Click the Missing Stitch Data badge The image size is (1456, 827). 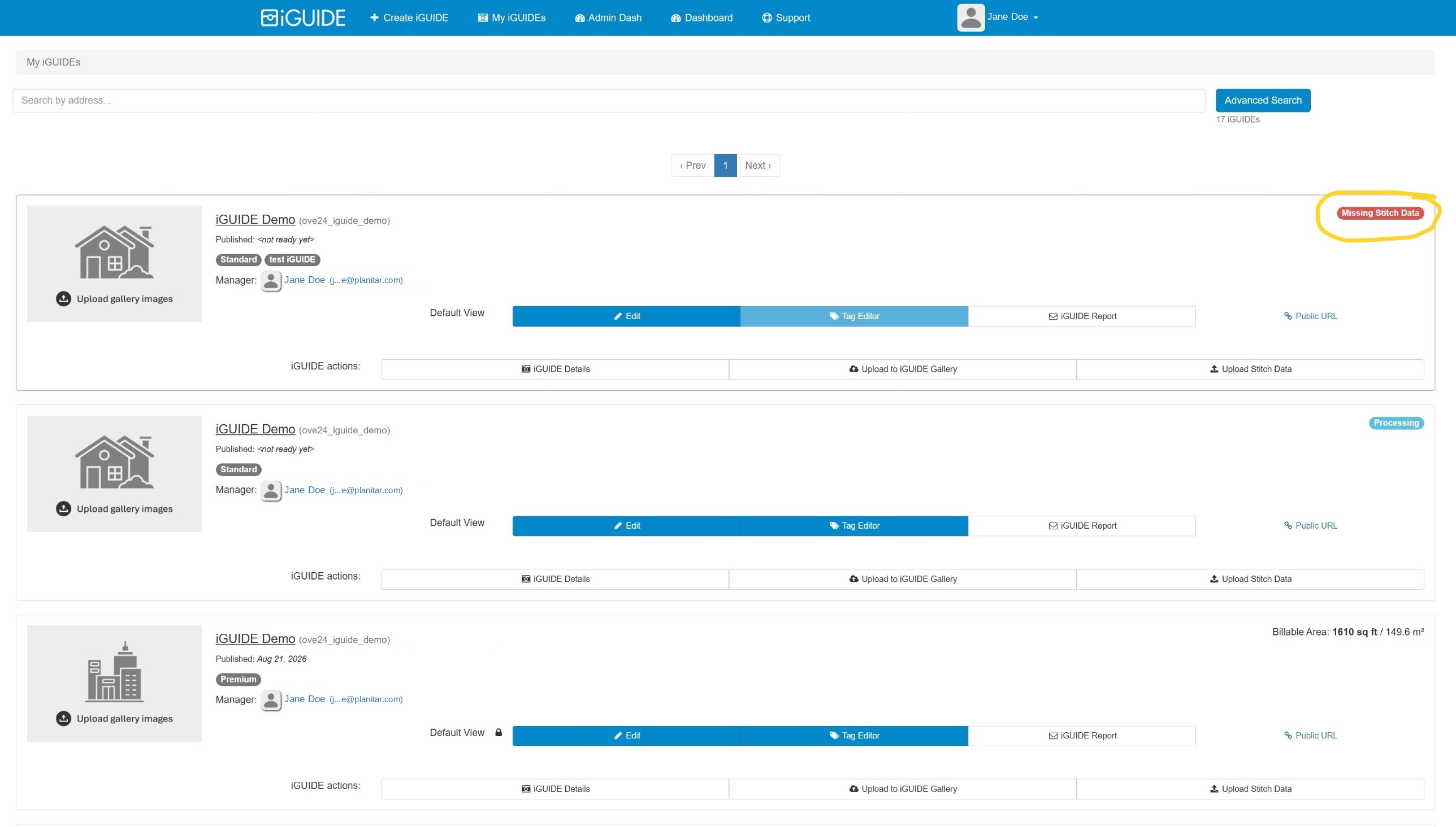click(x=1380, y=213)
